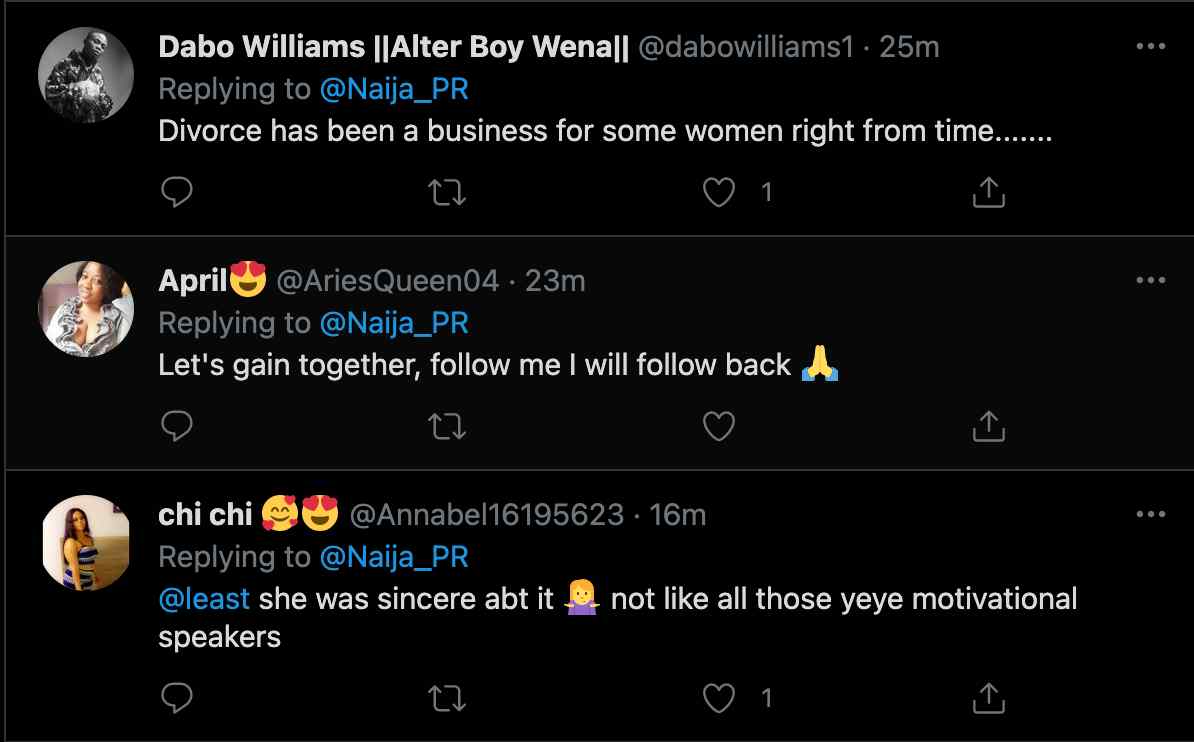Viewport: 1194px width, 742px height.
Task: Reply to April's follow-back tweet
Action: 177,426
